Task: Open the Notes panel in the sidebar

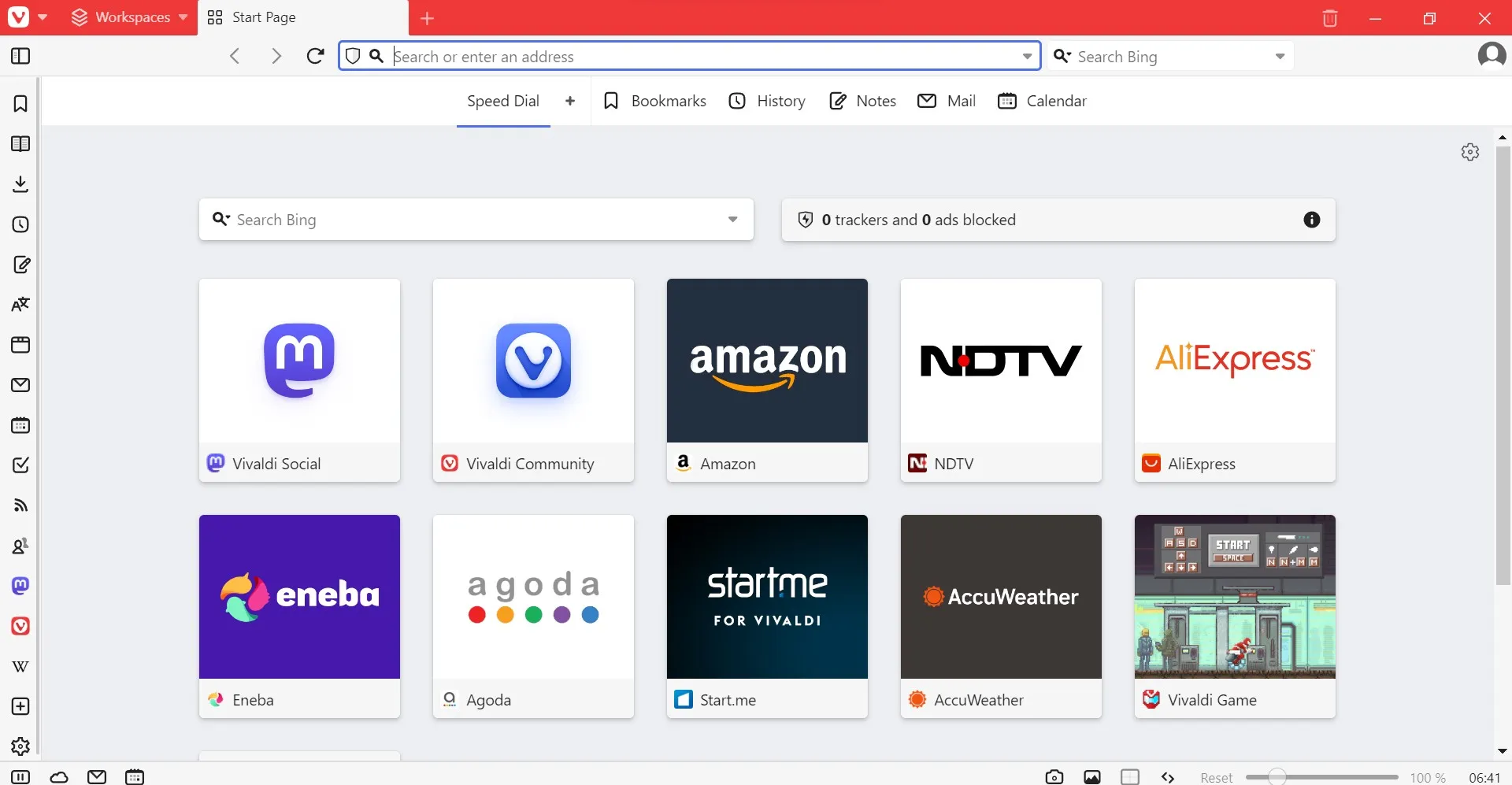Action: pos(20,265)
